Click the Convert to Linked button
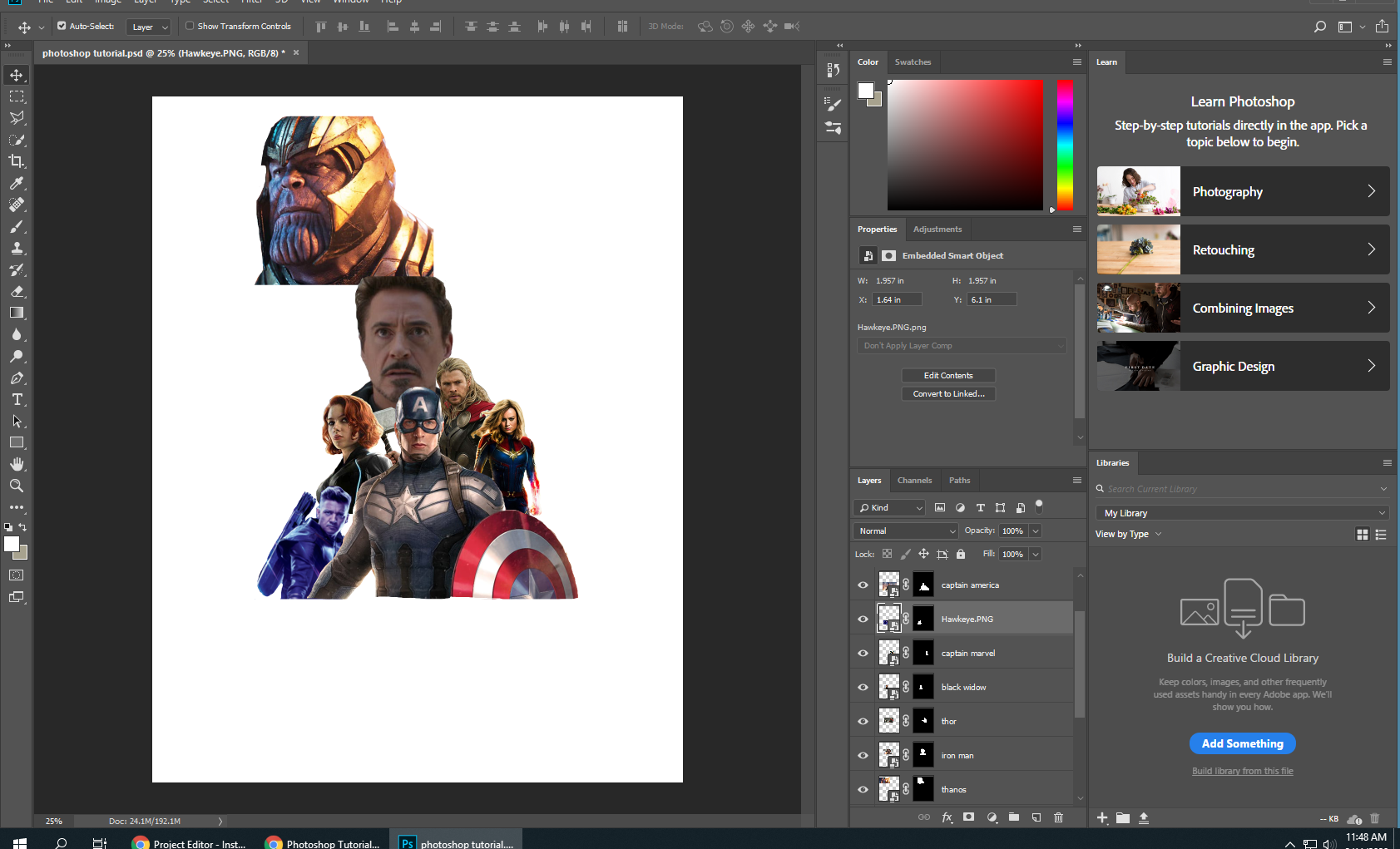This screenshot has width=1400, height=849. (947, 393)
